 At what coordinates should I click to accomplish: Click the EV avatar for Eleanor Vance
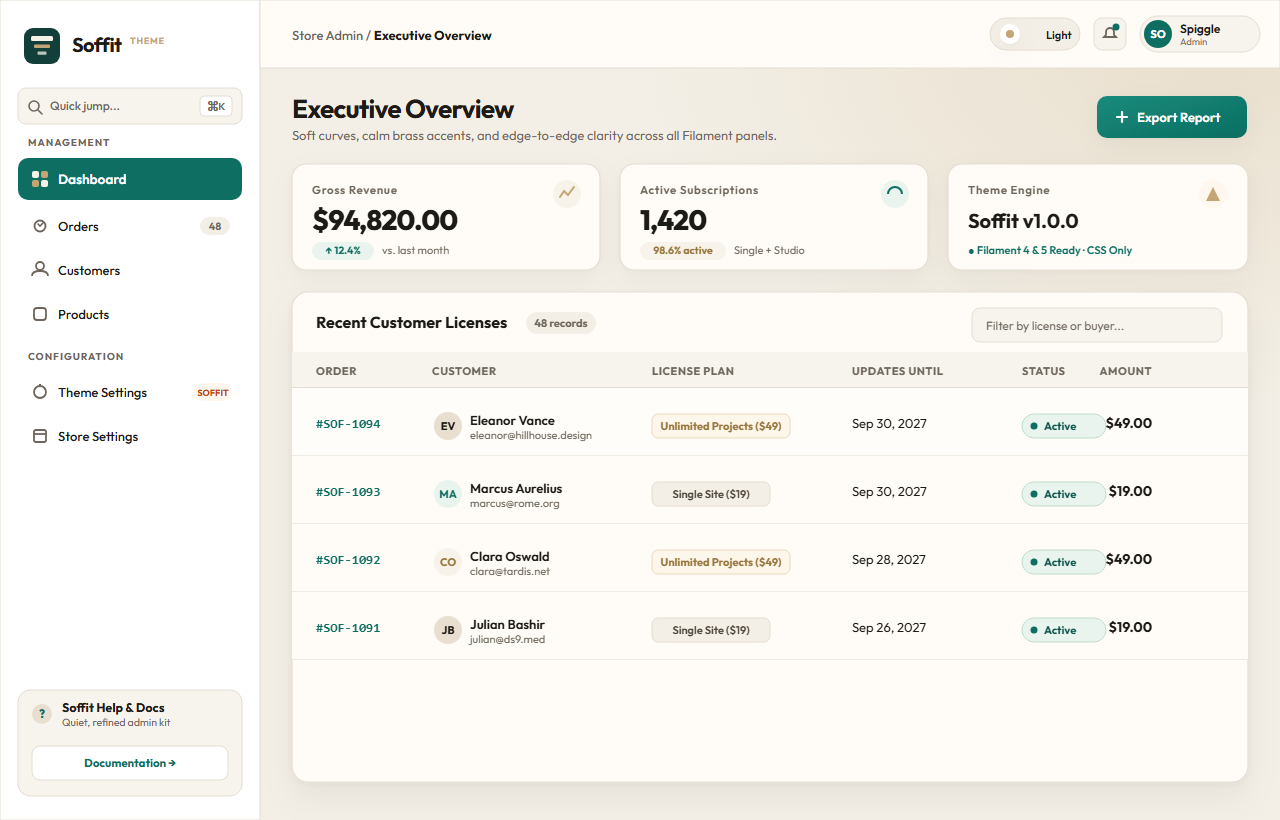pos(448,426)
